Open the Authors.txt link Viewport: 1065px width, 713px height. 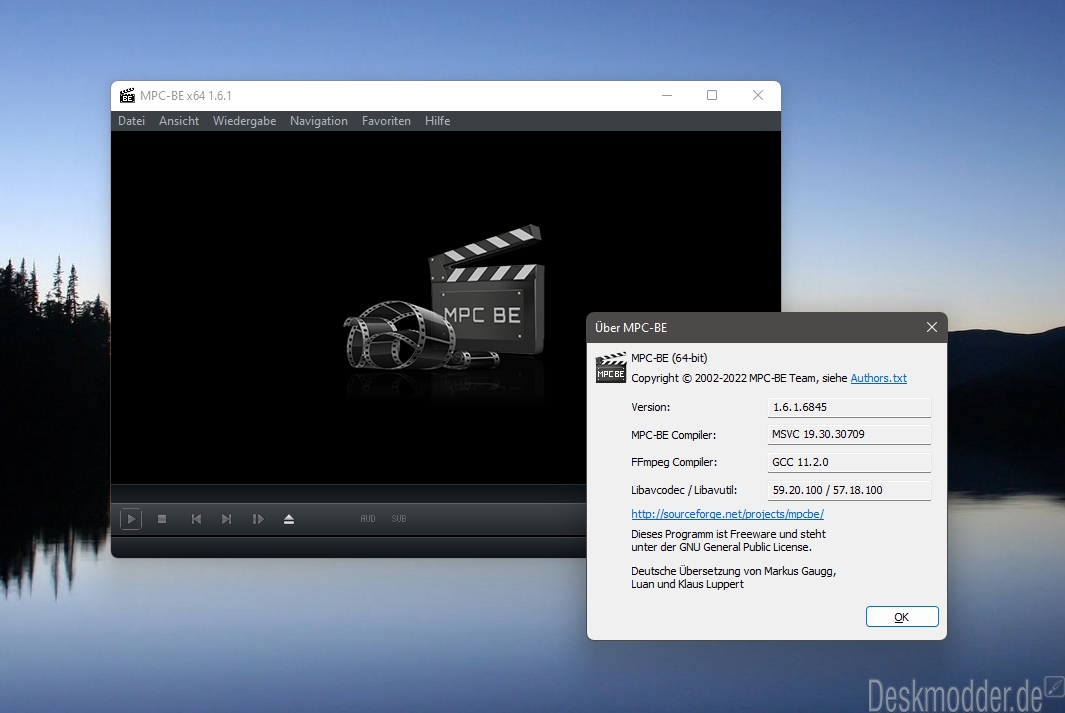(x=878, y=378)
